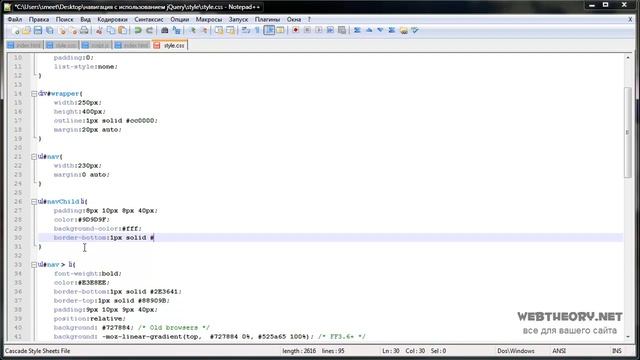Collapse the div#wrapper fold marker
Screen dimensions: 640x360
point(34,94)
